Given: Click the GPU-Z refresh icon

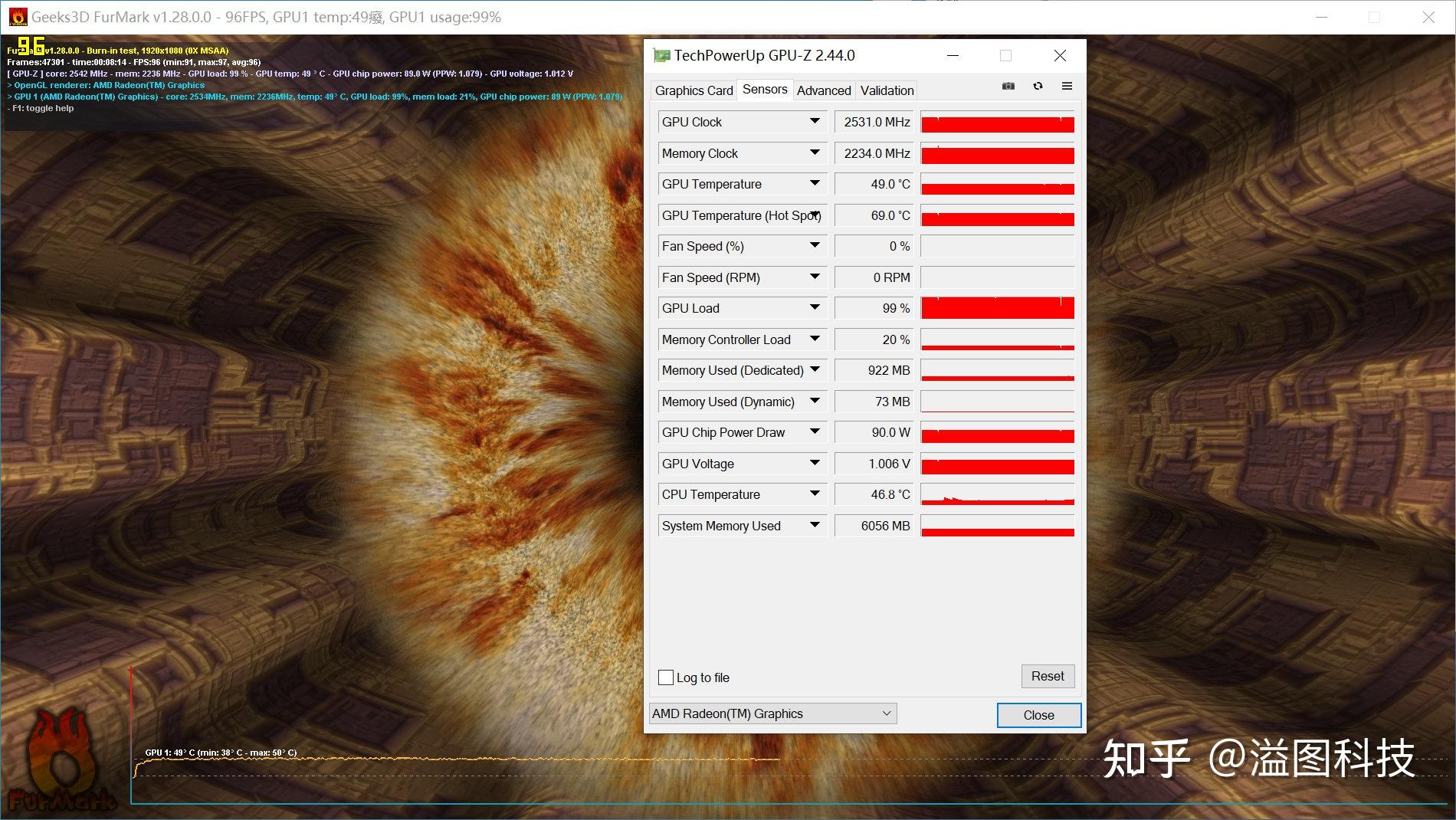Looking at the screenshot, I should point(1038,86).
